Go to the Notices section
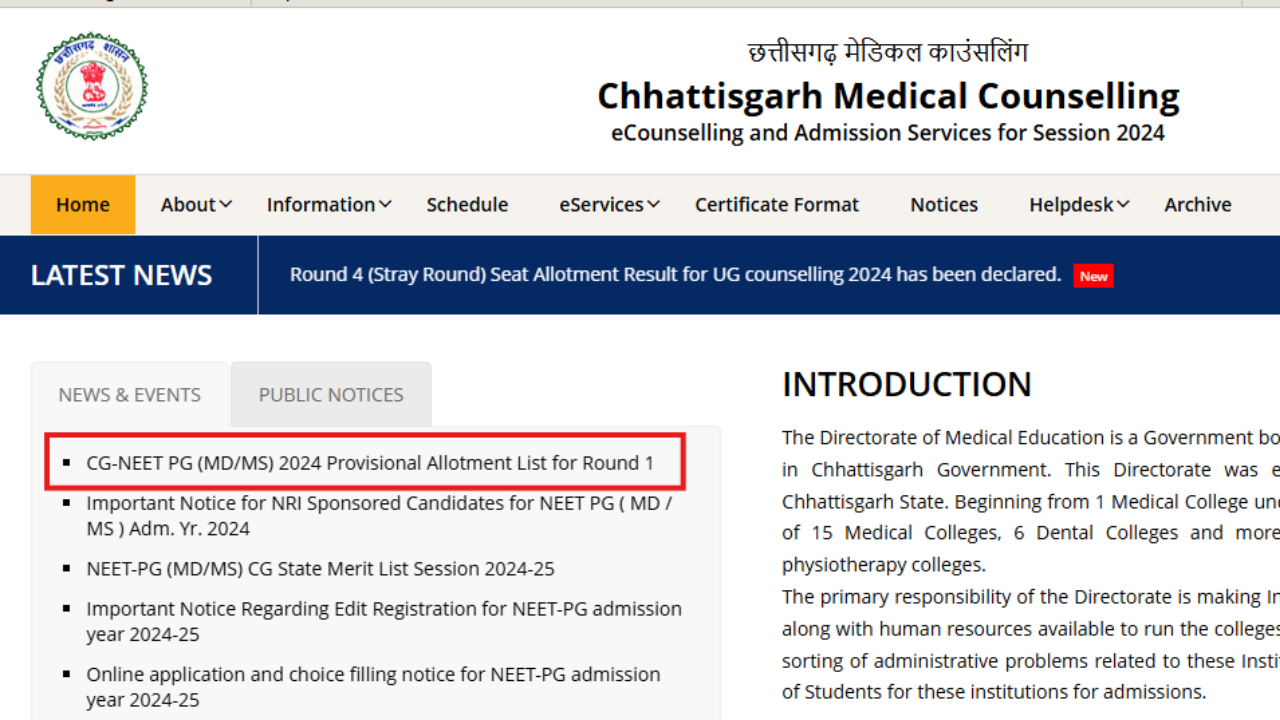This screenshot has height=720, width=1280. tap(943, 204)
